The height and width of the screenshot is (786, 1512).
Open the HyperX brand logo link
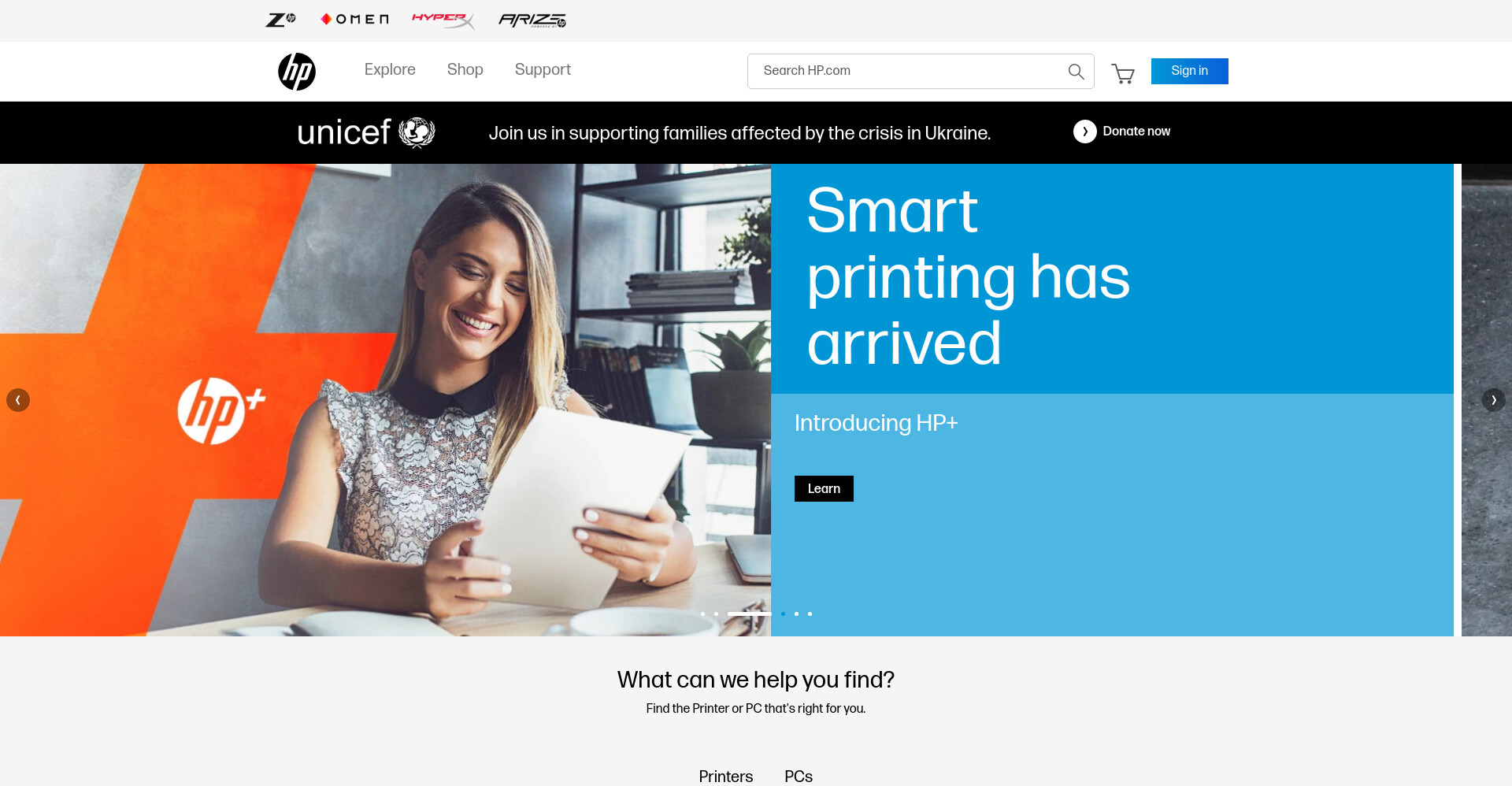point(443,20)
